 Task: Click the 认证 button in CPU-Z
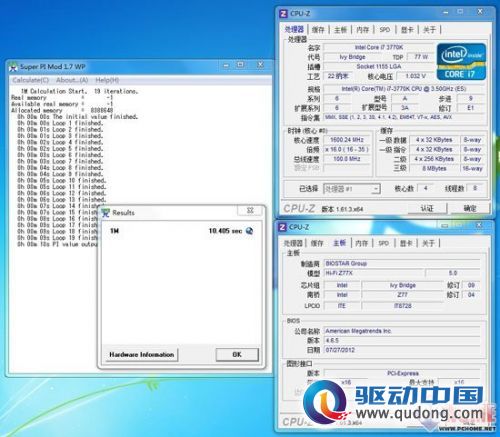pyautogui.click(x=427, y=209)
